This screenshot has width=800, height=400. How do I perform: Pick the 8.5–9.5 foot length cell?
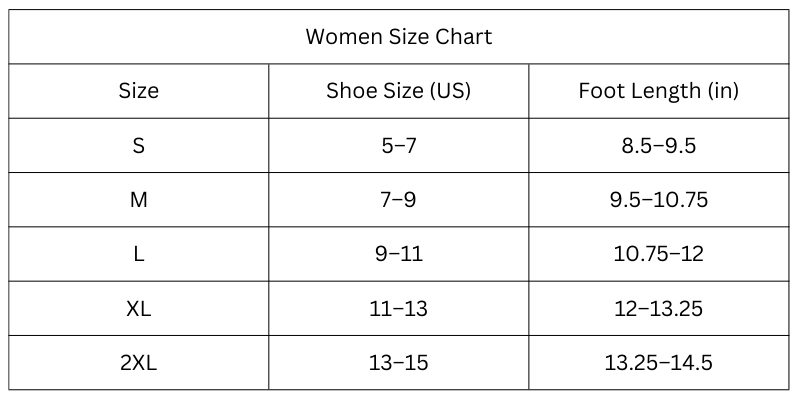[659, 146]
